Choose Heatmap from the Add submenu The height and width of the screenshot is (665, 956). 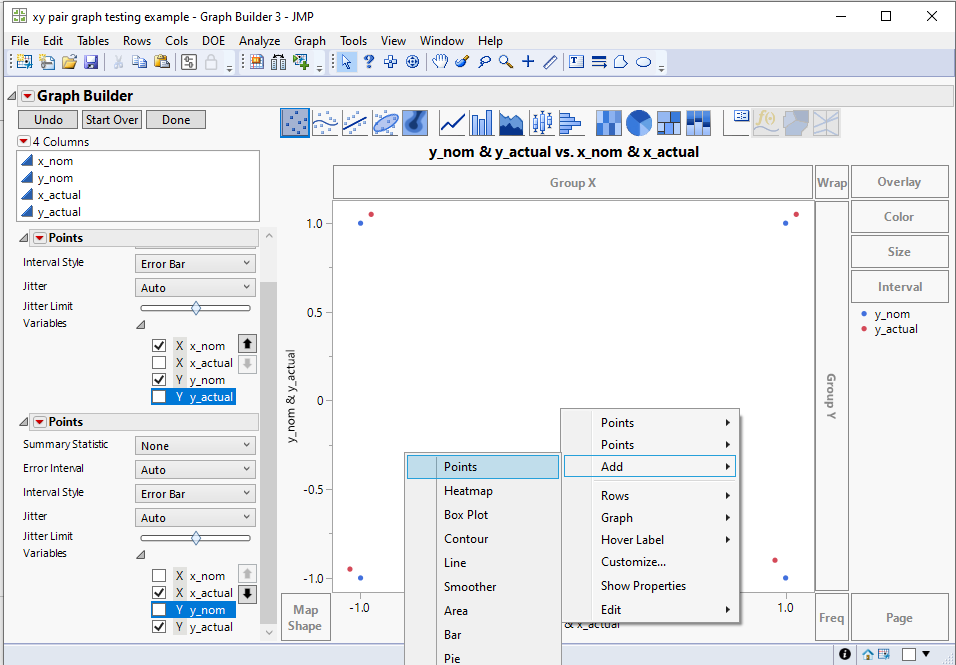click(x=468, y=491)
